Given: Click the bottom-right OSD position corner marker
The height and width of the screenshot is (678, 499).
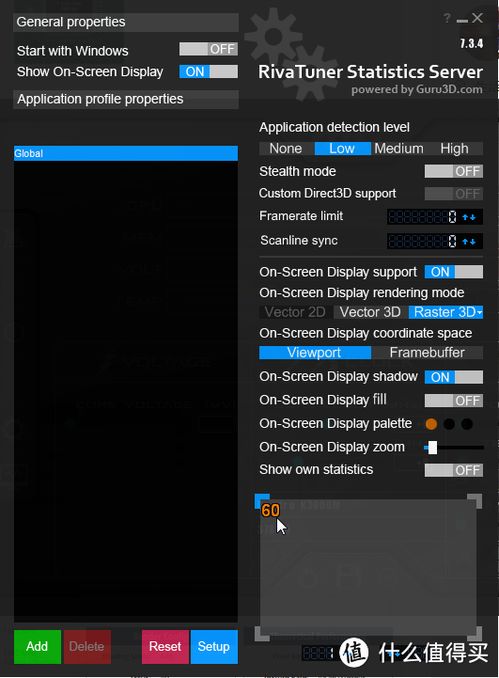Looking at the screenshot, I should click(475, 633).
